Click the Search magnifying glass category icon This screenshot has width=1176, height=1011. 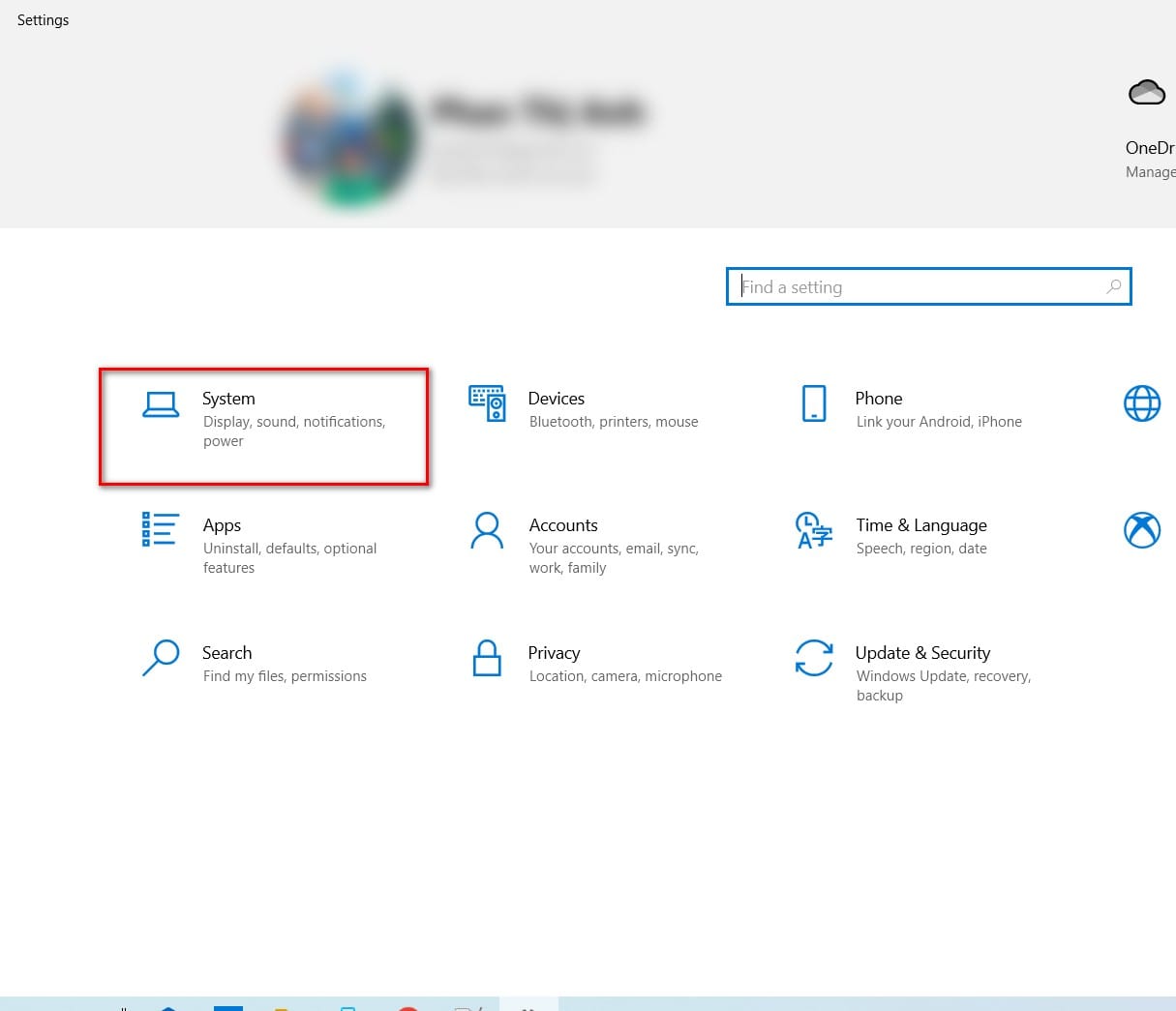point(161,657)
